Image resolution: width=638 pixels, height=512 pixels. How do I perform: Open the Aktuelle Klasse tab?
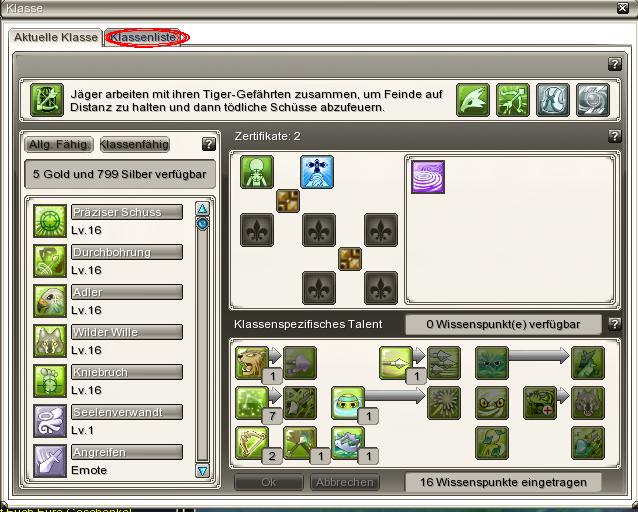pos(56,37)
